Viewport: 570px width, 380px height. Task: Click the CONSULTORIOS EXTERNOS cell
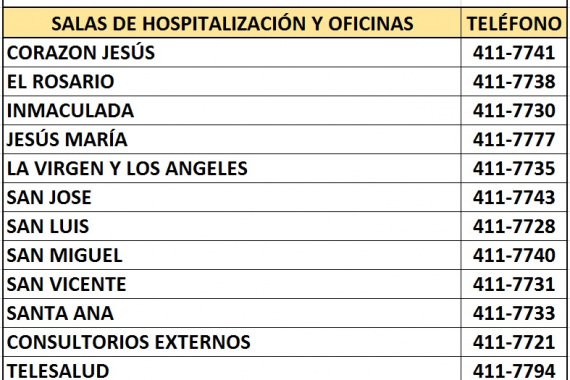[x=232, y=342]
